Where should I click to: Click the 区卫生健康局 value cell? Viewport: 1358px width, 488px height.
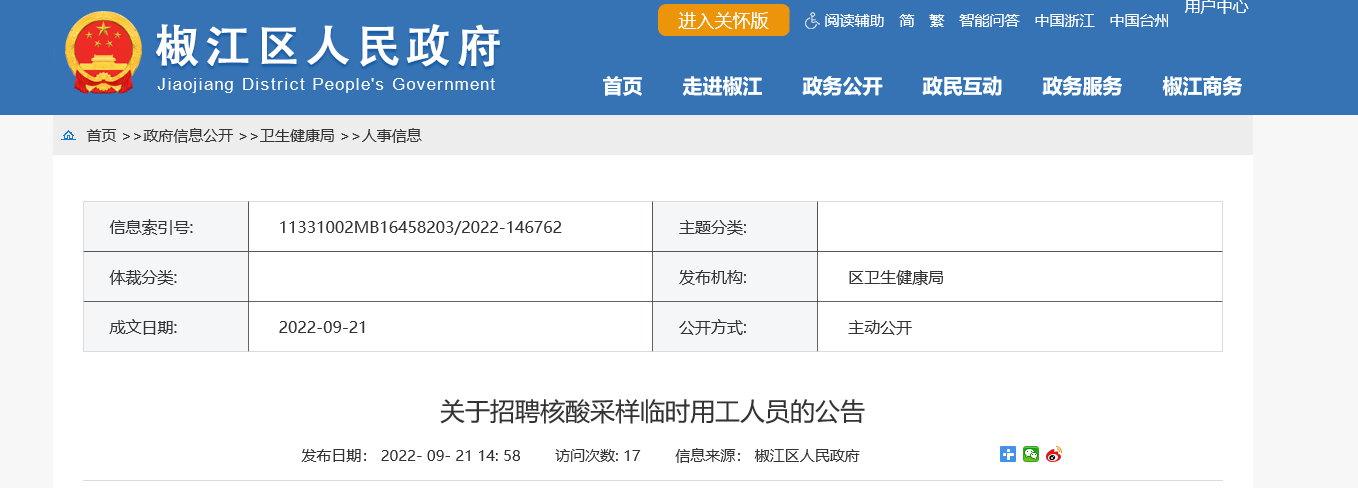pyautogui.click(x=1020, y=277)
